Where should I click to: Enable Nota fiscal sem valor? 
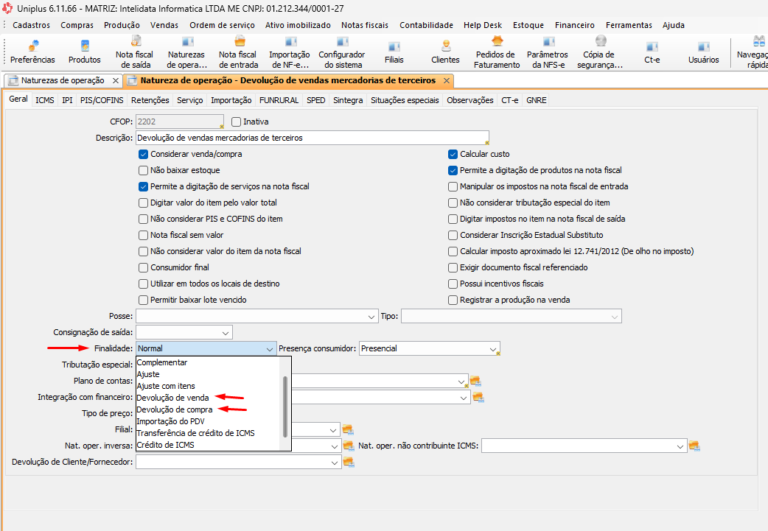143,235
